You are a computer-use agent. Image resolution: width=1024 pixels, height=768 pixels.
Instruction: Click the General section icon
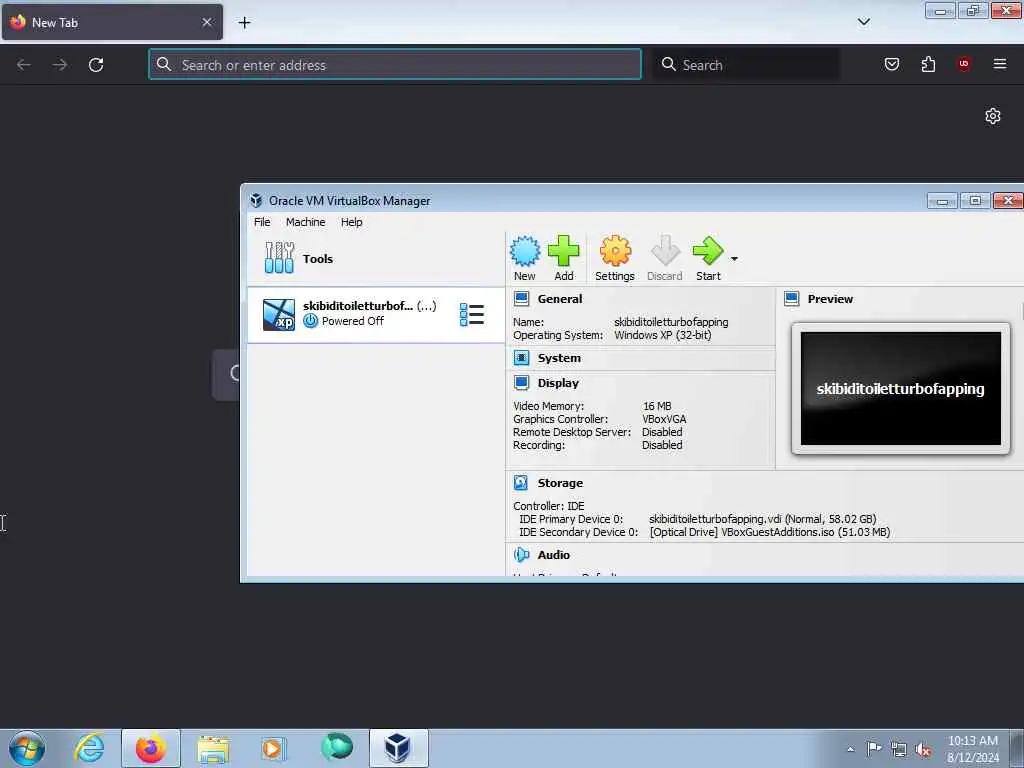pos(521,299)
